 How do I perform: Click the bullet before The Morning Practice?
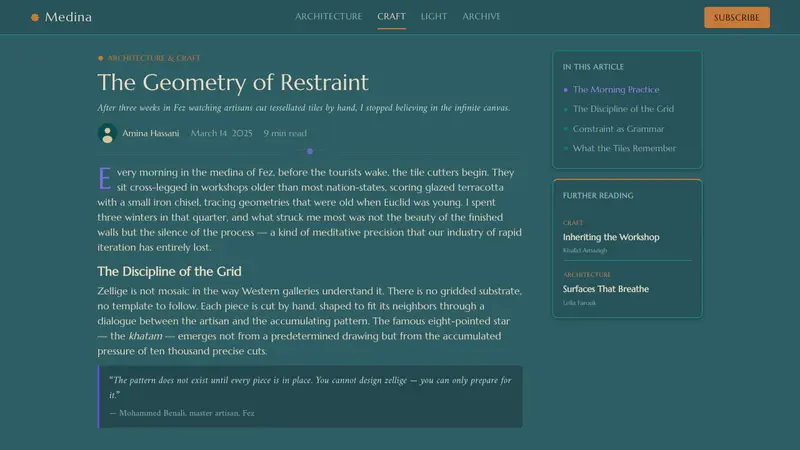tap(565, 90)
